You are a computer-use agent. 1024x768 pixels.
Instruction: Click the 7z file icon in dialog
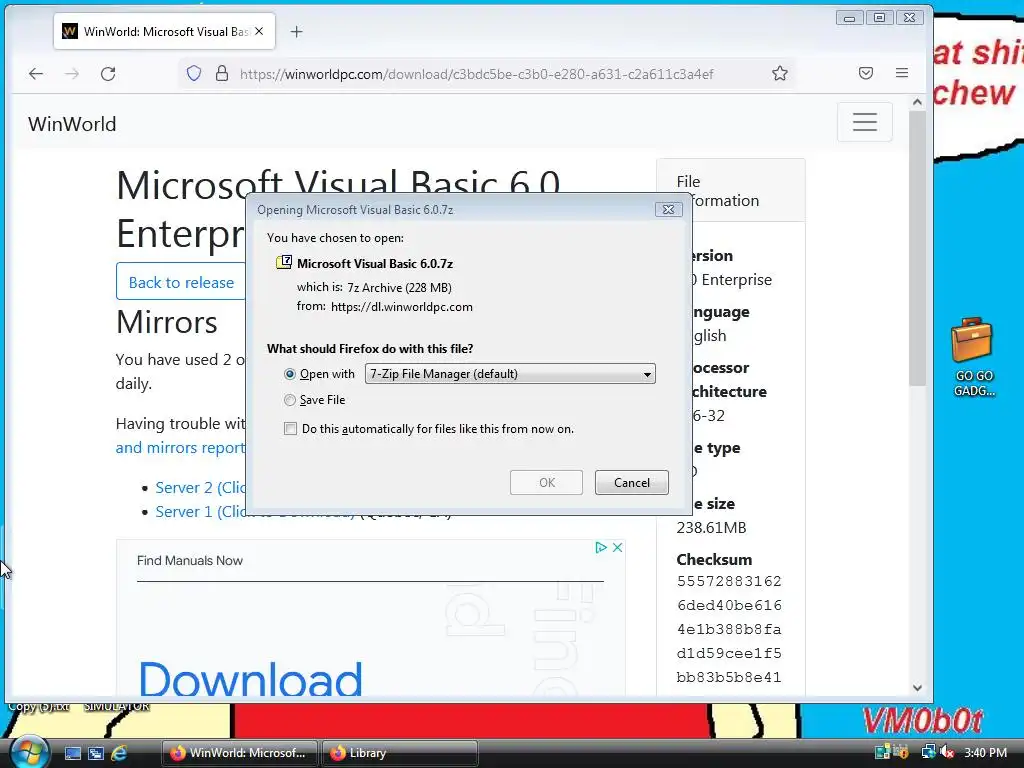pos(284,263)
